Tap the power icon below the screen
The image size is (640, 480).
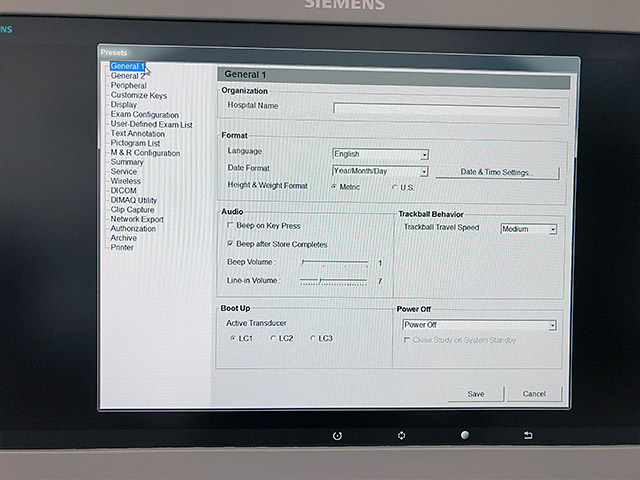pyautogui.click(x=337, y=436)
